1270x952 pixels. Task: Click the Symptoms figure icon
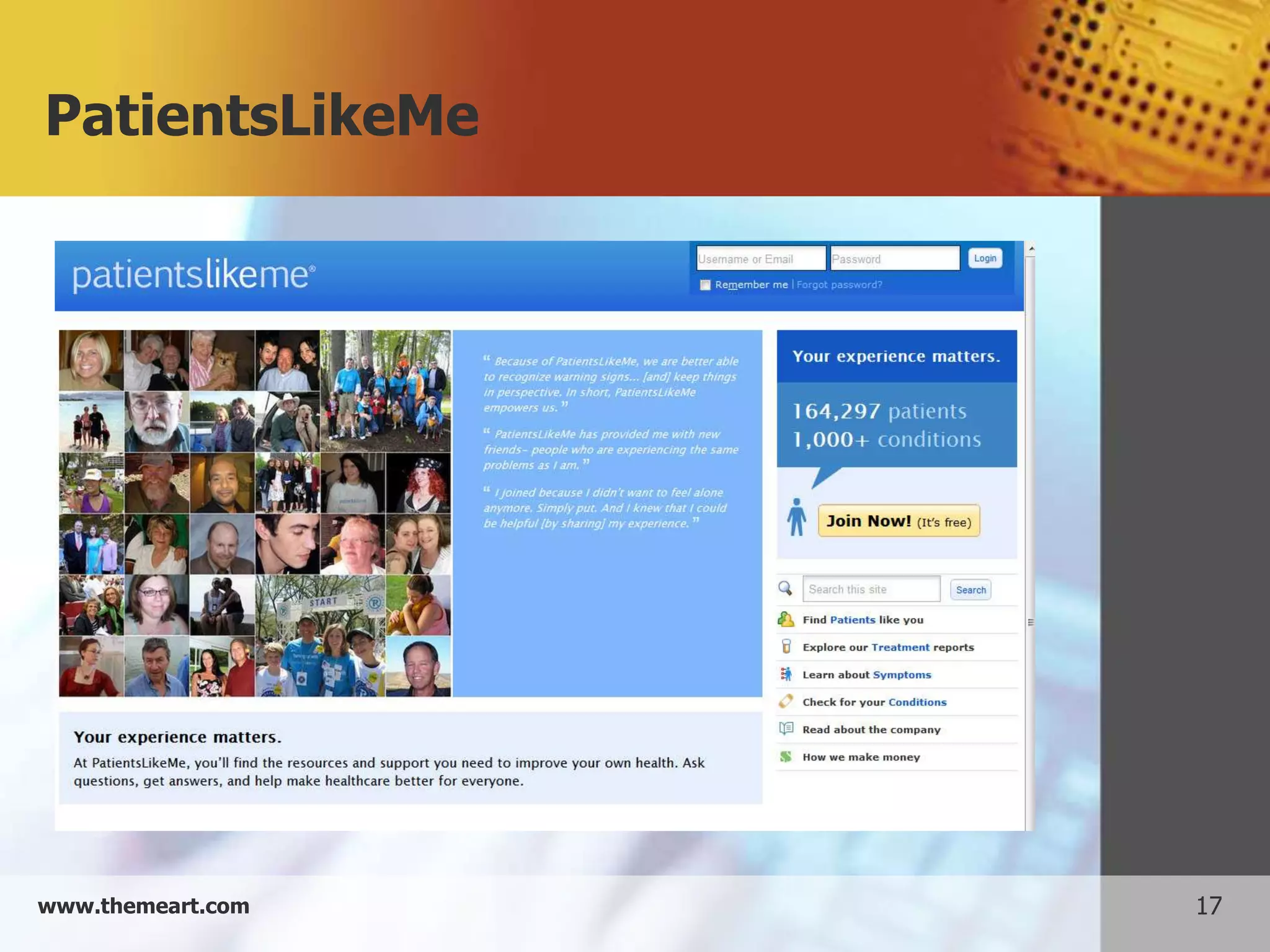[x=786, y=674]
